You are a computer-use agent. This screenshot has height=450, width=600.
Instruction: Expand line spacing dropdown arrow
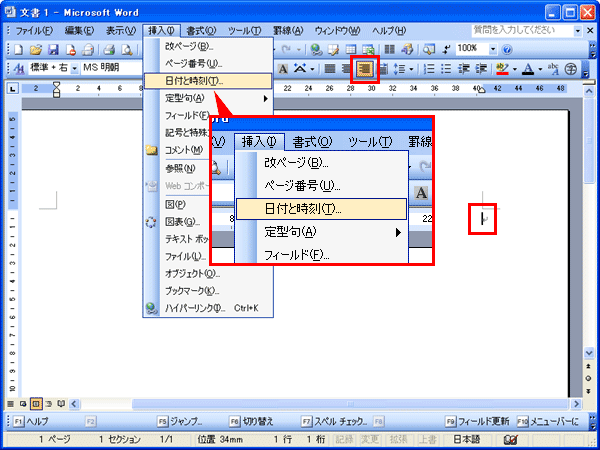411,69
